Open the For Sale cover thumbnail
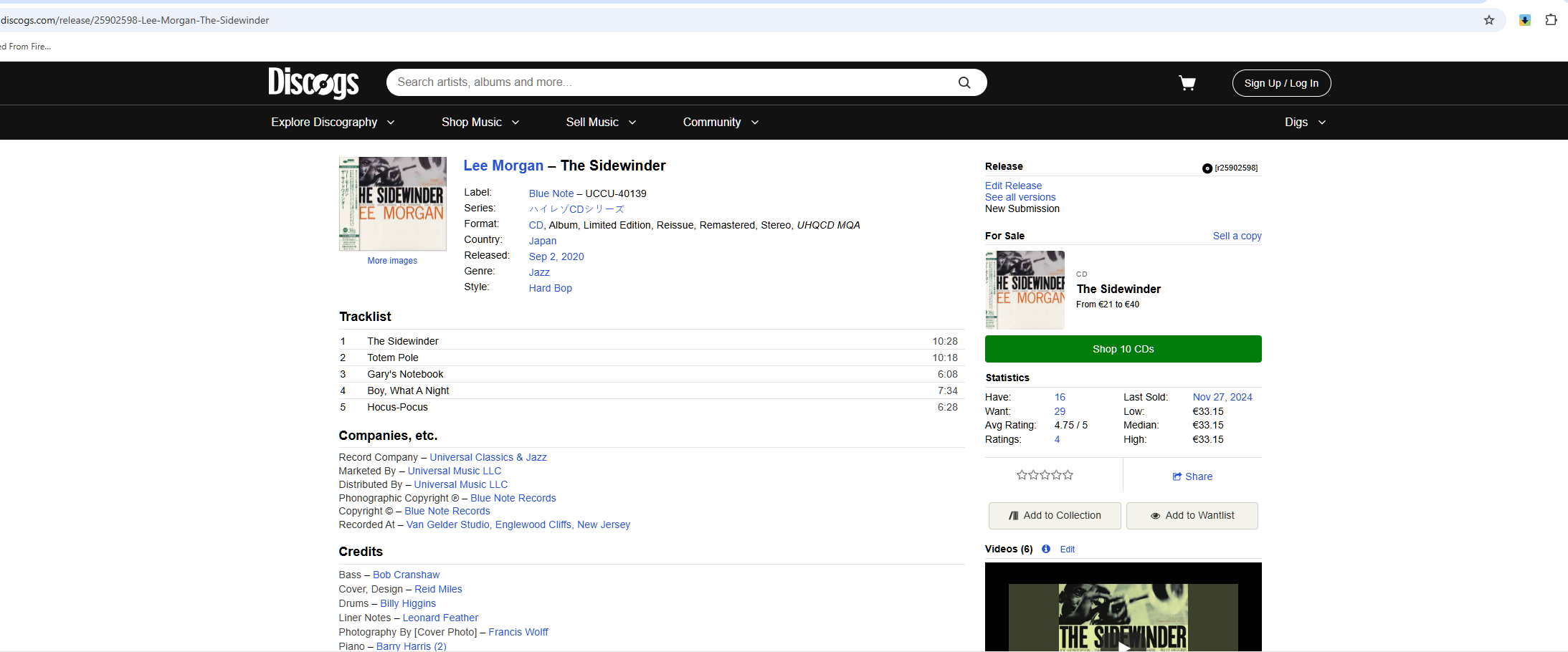 1025,290
